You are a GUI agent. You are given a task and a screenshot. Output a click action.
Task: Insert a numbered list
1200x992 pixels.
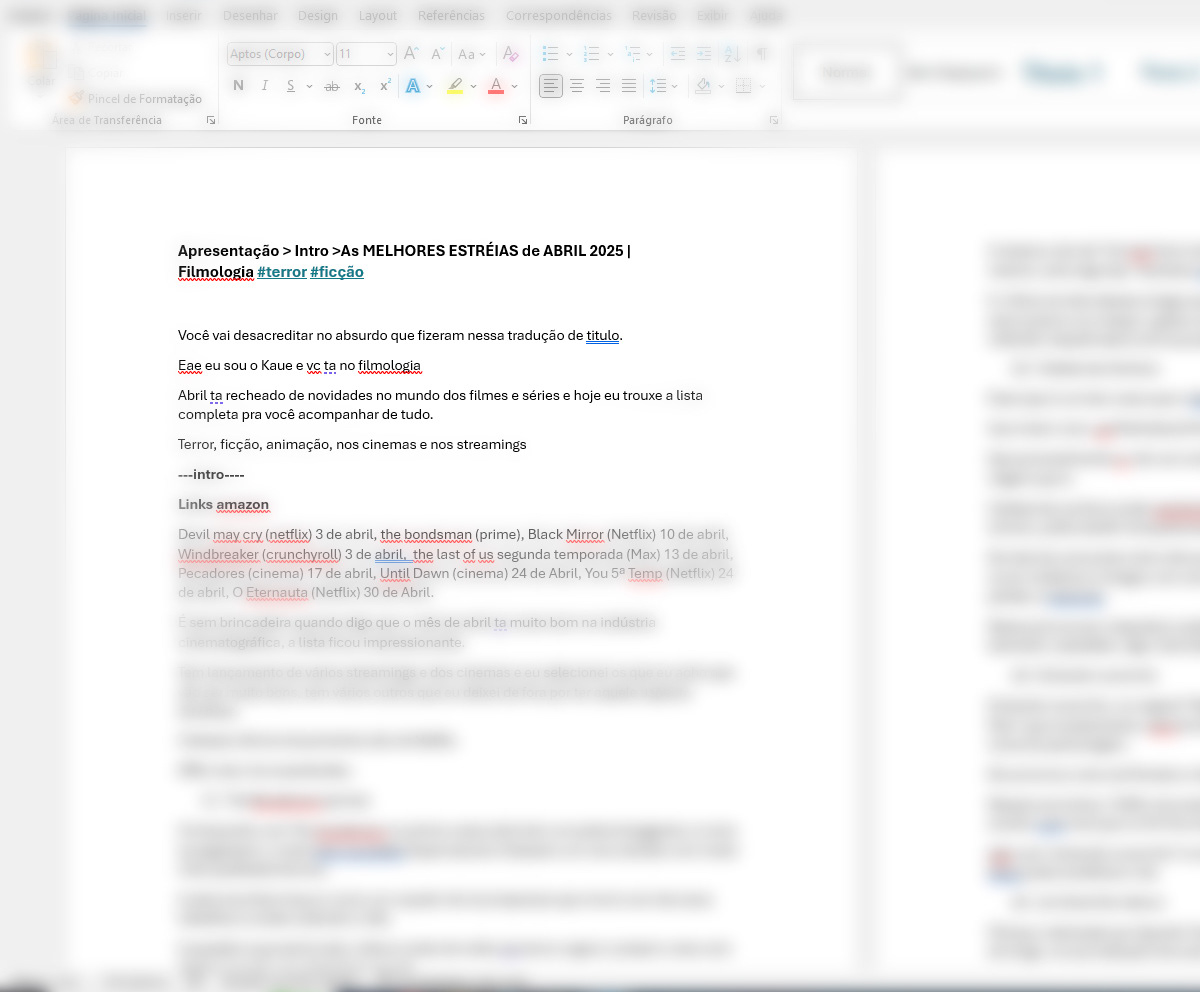[592, 54]
